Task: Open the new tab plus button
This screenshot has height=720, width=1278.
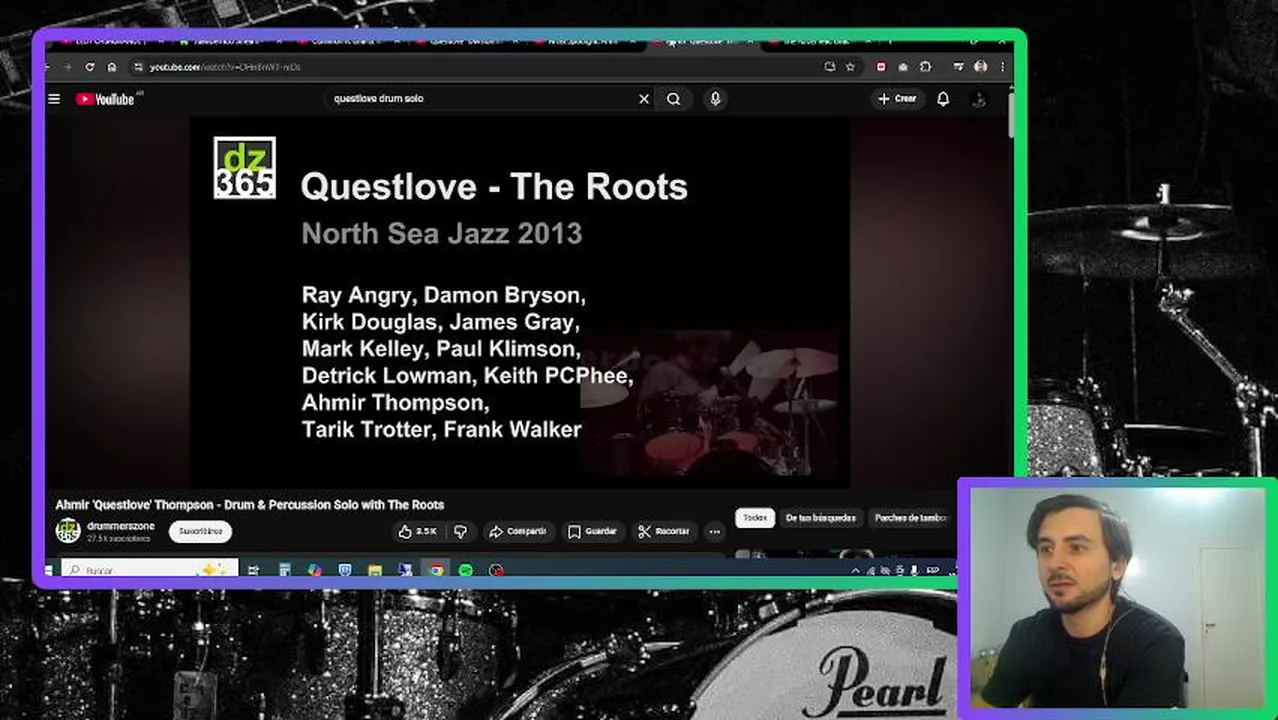Action: point(890,41)
